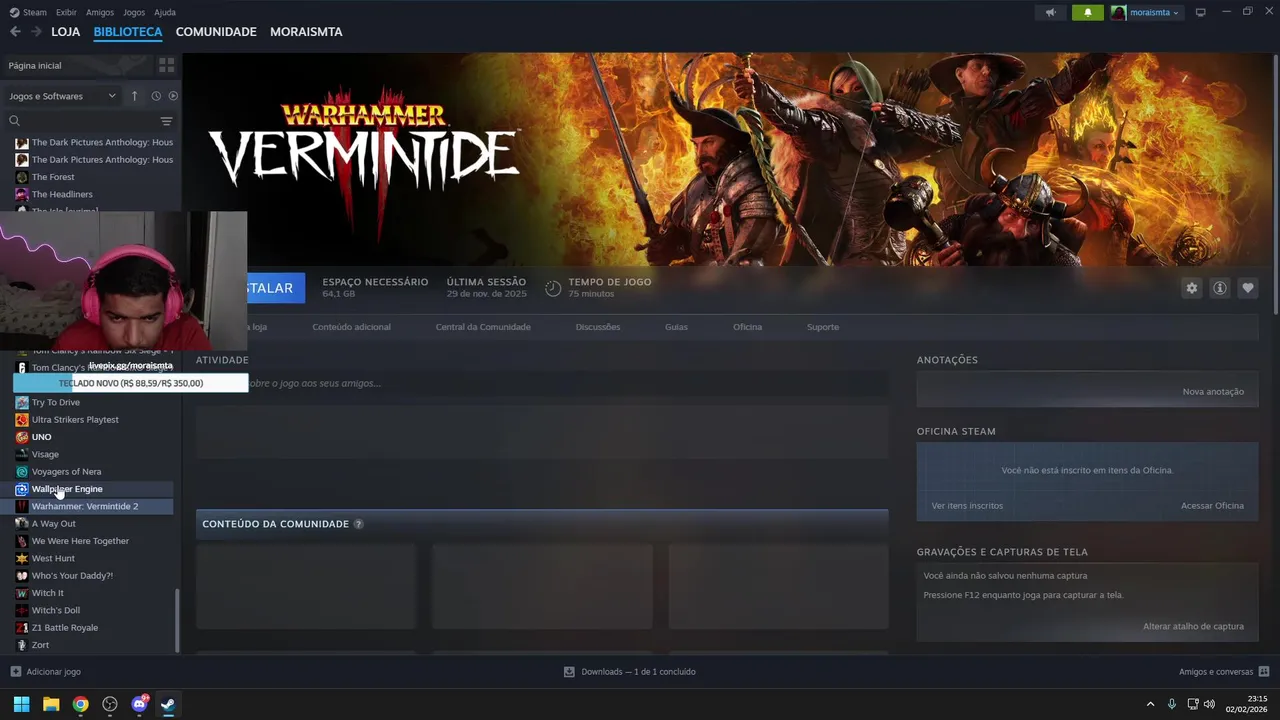Viewport: 1280px width, 720px height.
Task: Click the help icon beside Conteúdo da Comunidade
Action: coord(358,524)
